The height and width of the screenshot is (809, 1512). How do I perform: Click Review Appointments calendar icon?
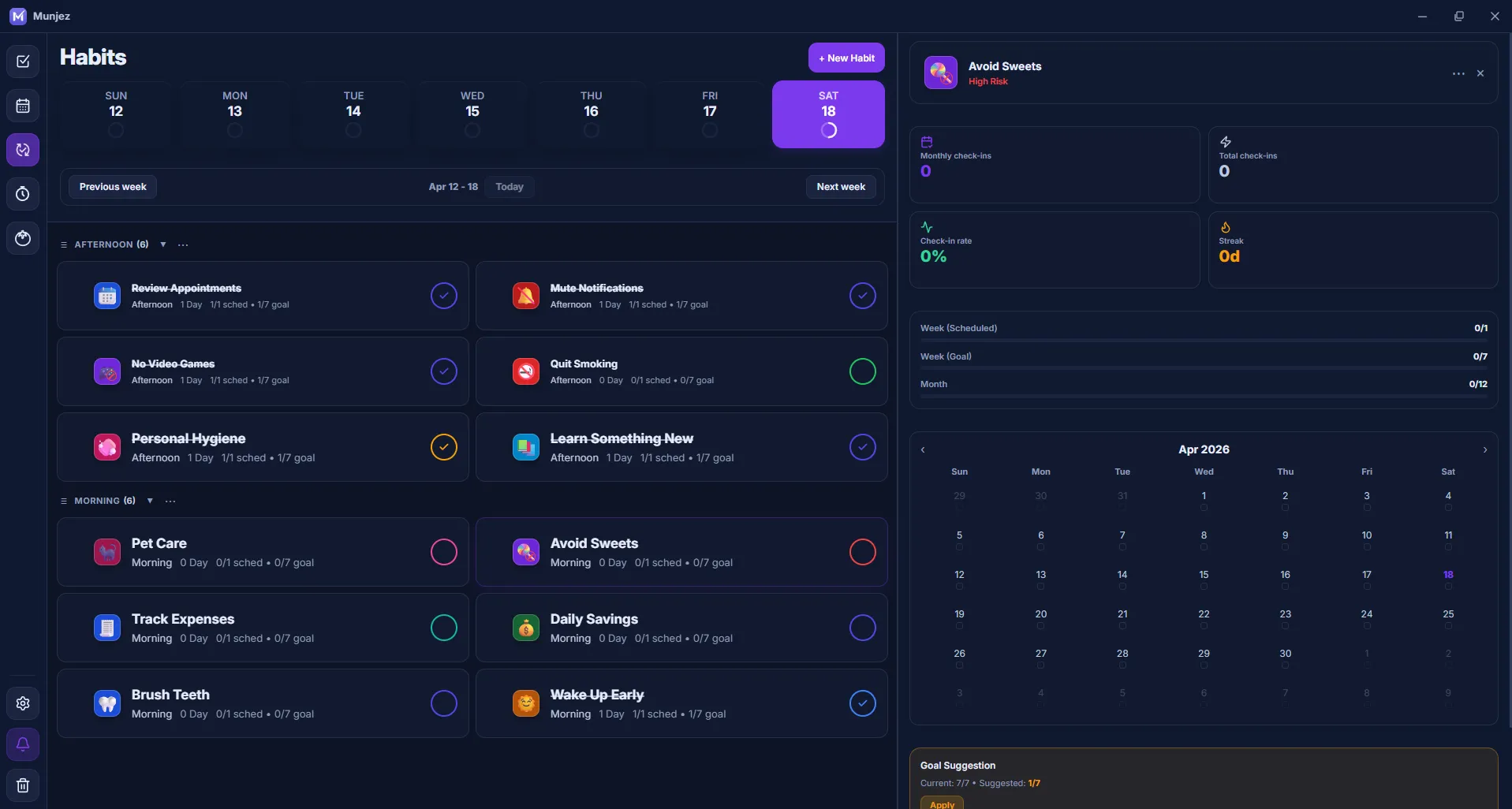tap(107, 296)
